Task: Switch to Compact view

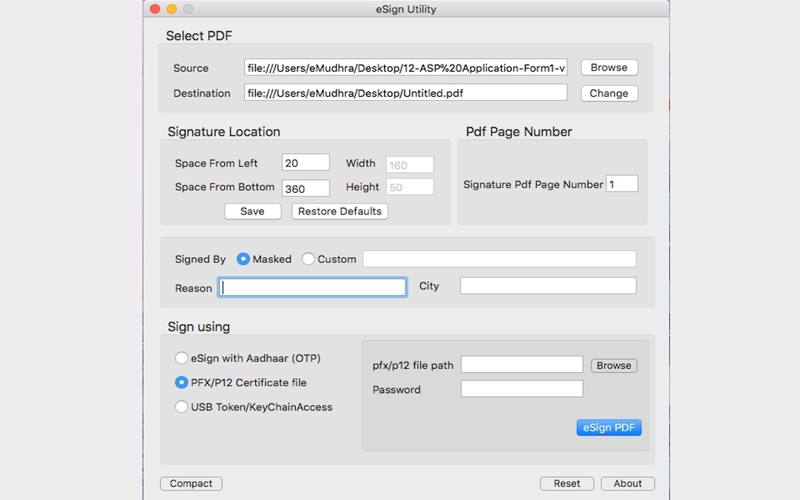Action: [191, 484]
